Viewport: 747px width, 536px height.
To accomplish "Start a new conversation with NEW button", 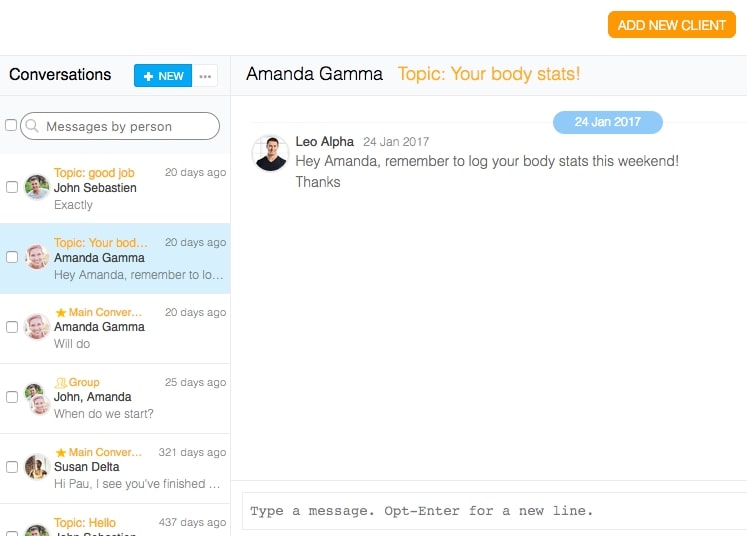I will pyautogui.click(x=163, y=76).
